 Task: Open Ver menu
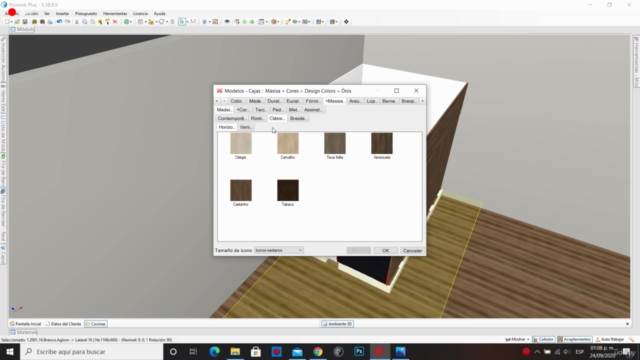pyautogui.click(x=47, y=13)
